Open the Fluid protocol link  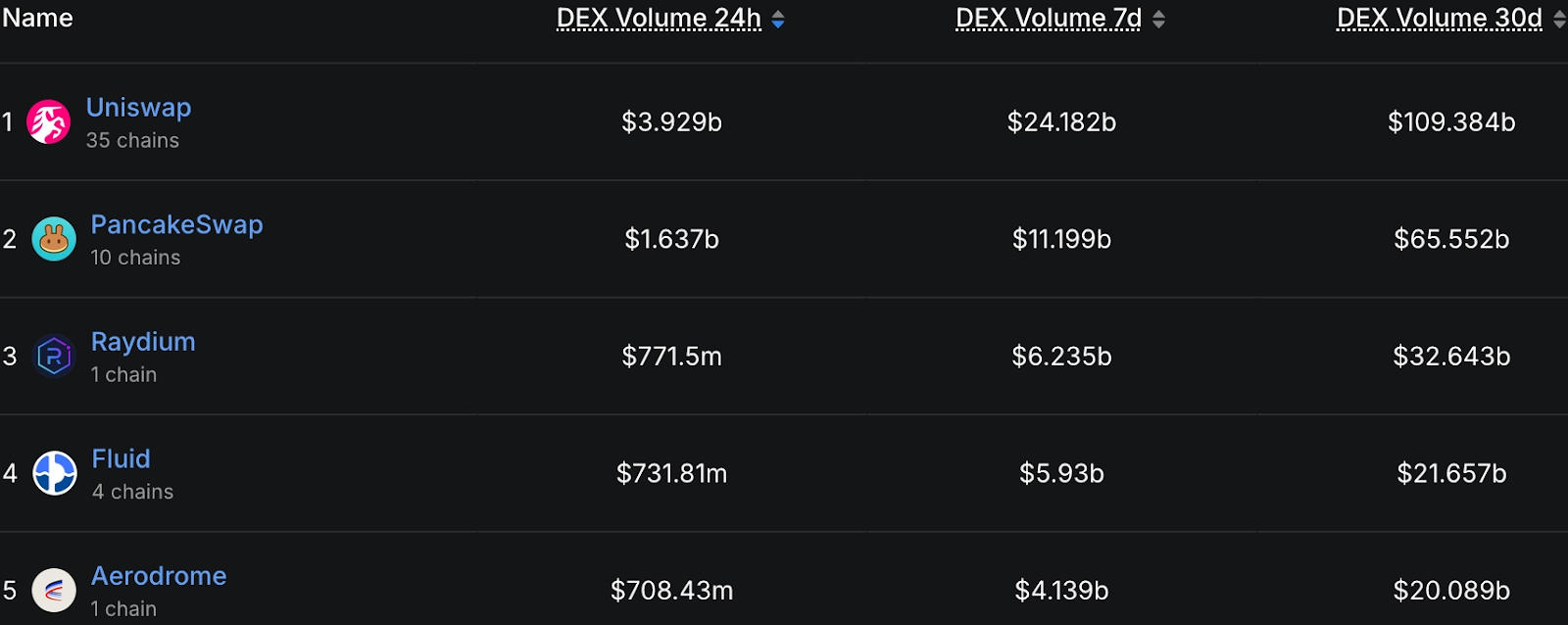[x=121, y=458]
